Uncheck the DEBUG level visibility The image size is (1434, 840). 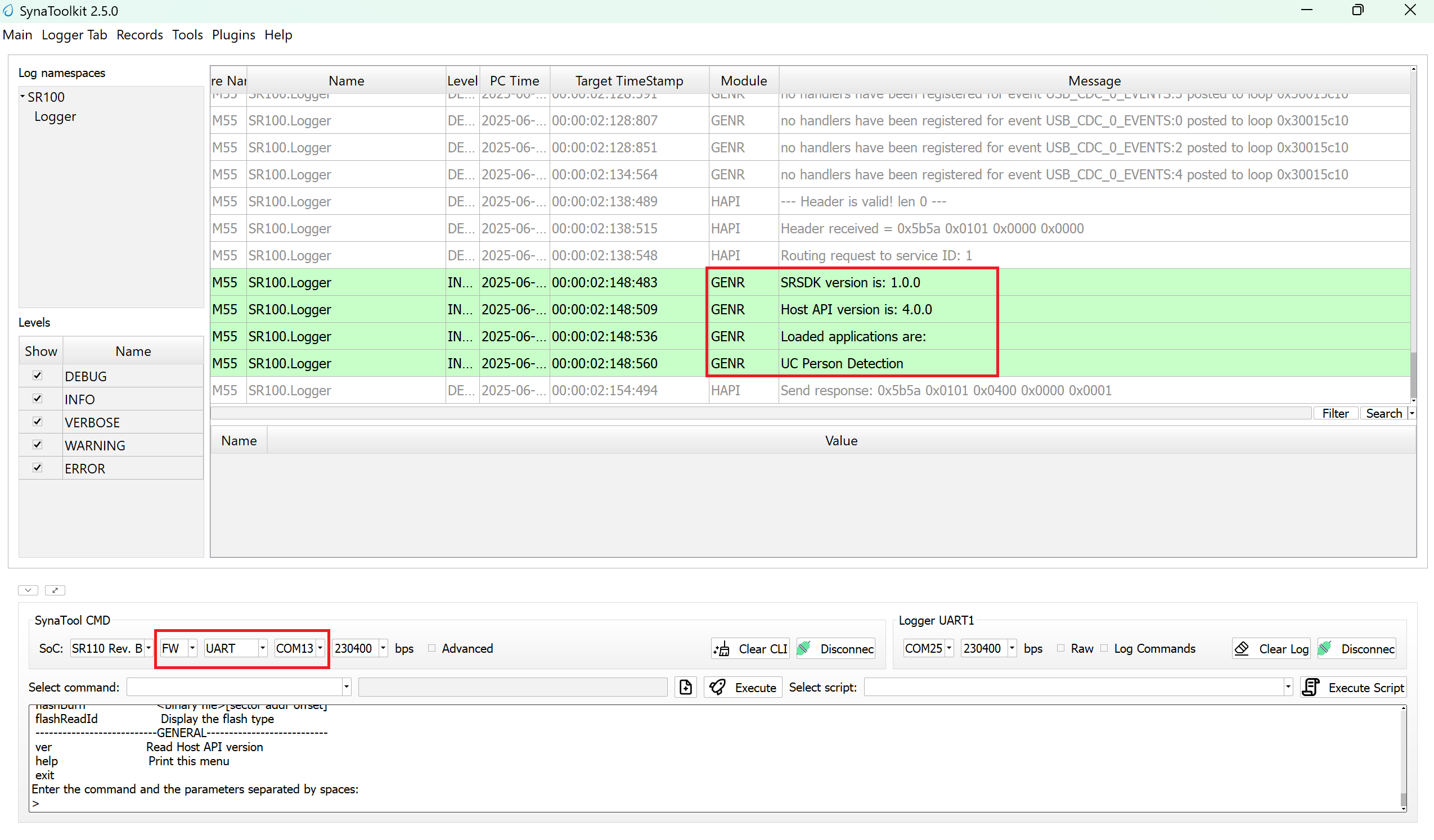pos(38,376)
